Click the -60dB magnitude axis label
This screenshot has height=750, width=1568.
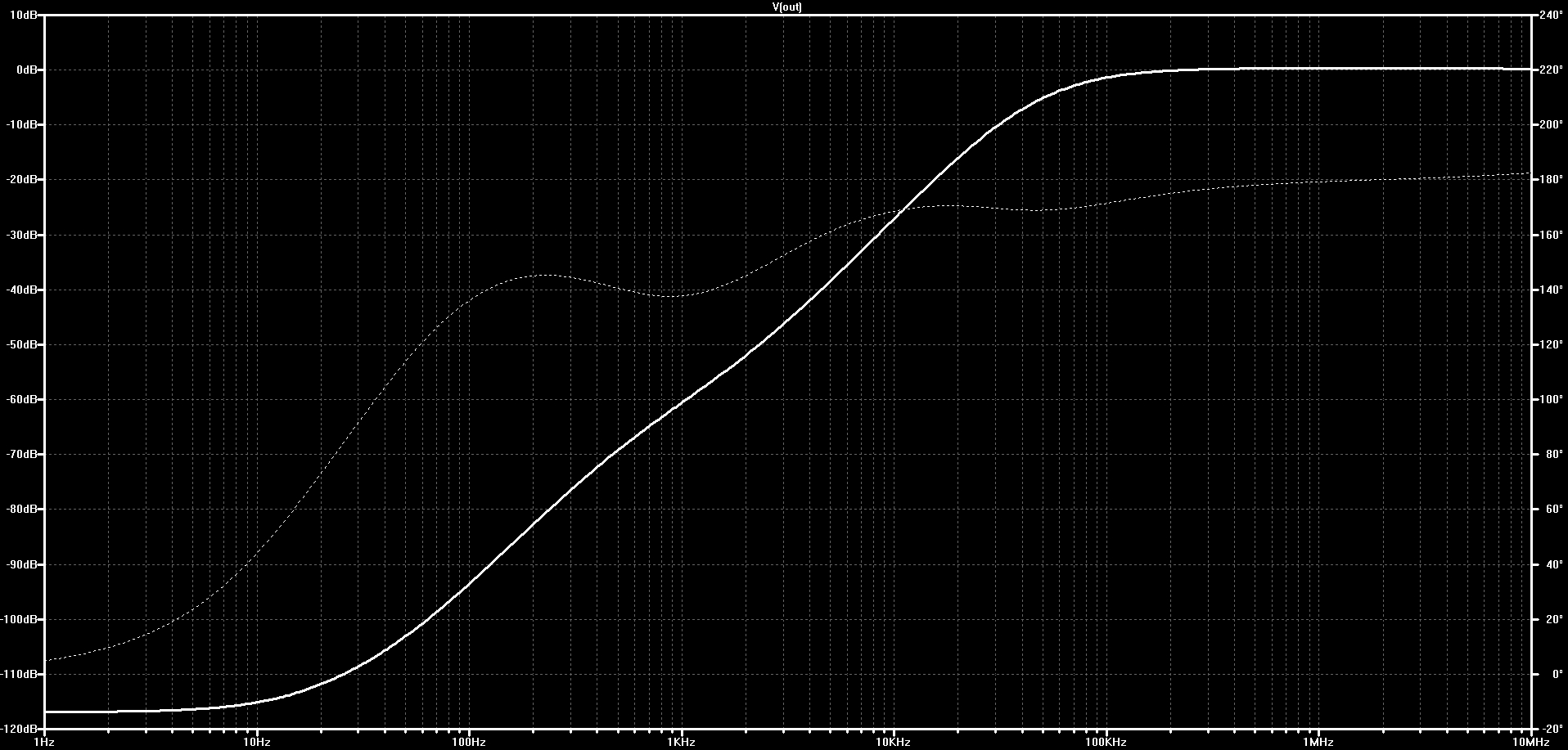[23, 399]
